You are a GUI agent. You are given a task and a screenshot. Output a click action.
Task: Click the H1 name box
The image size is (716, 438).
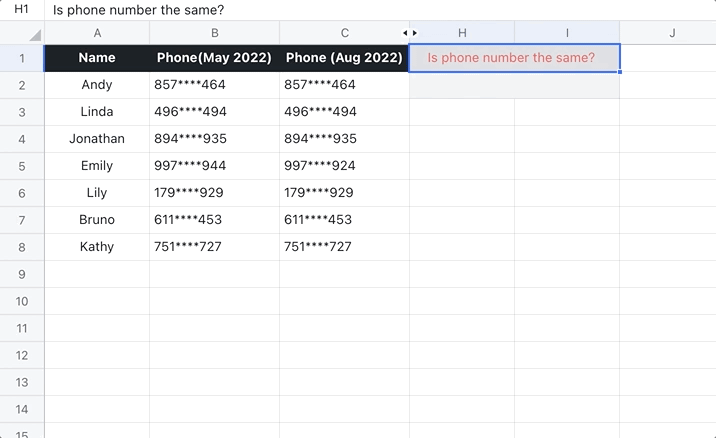tap(21, 10)
